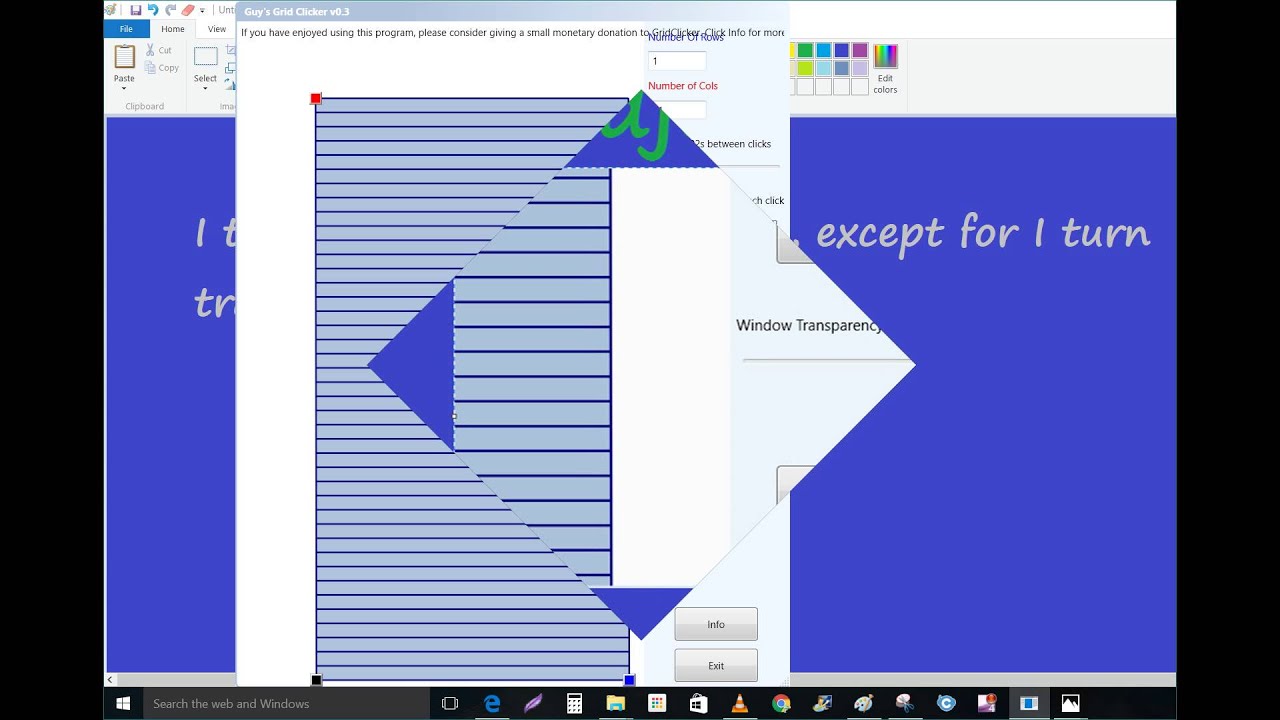The height and width of the screenshot is (720, 1280).
Task: Open the Paint palette icon on the taskbar
Action: click(x=863, y=704)
